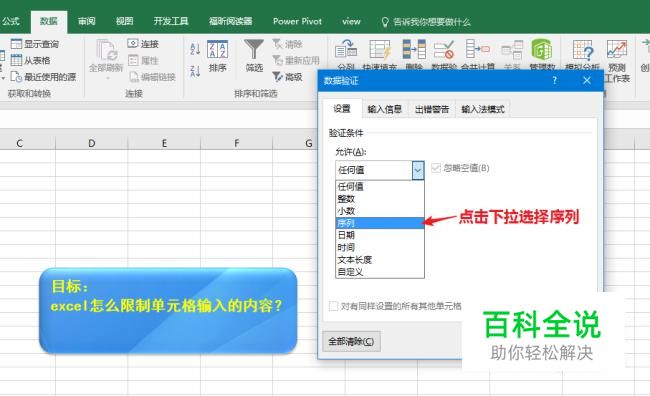Select 自定义 from the dropdown list

[380, 272]
